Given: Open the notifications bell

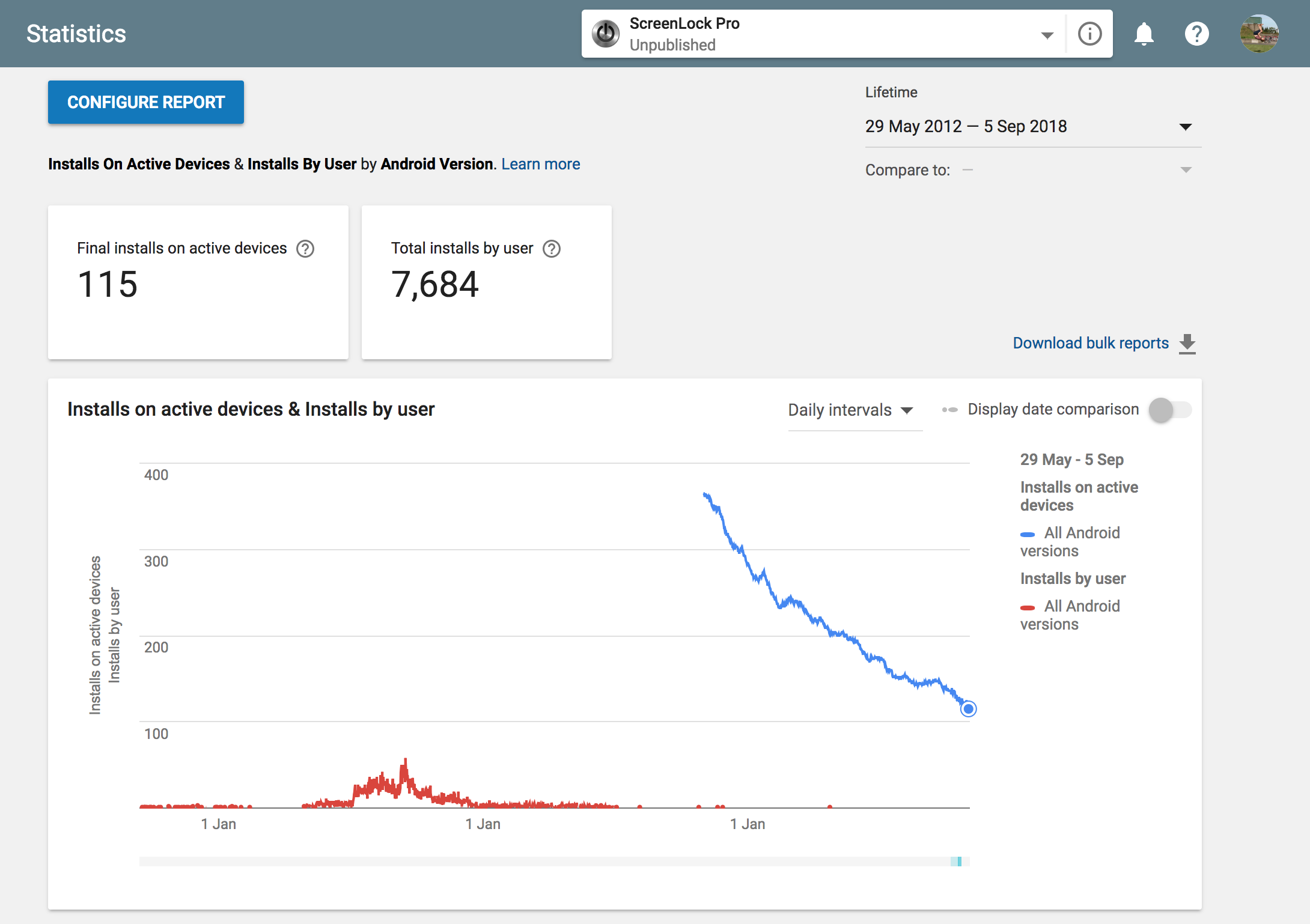Looking at the screenshot, I should (x=1144, y=34).
